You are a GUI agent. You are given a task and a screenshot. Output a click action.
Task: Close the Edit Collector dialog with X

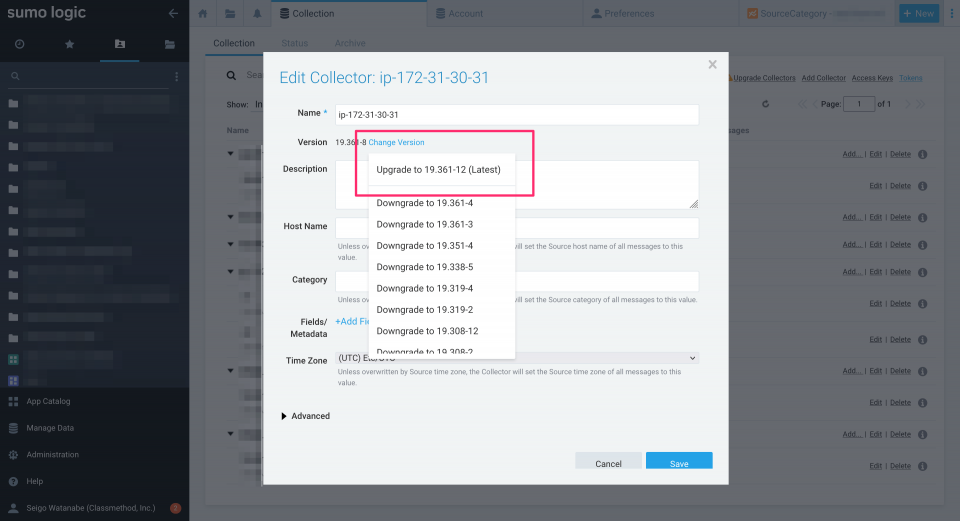pos(712,65)
